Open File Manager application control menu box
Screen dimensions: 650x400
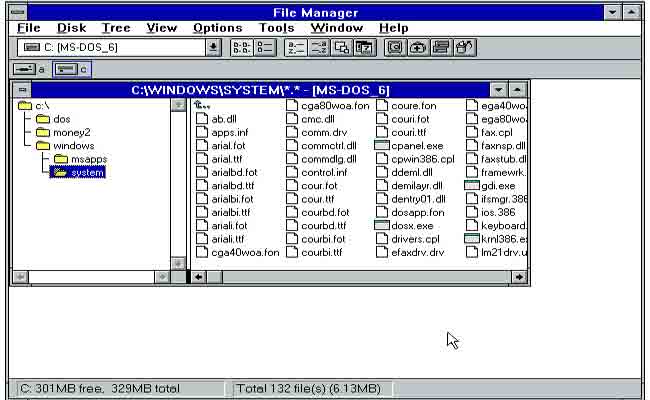point(17,12)
